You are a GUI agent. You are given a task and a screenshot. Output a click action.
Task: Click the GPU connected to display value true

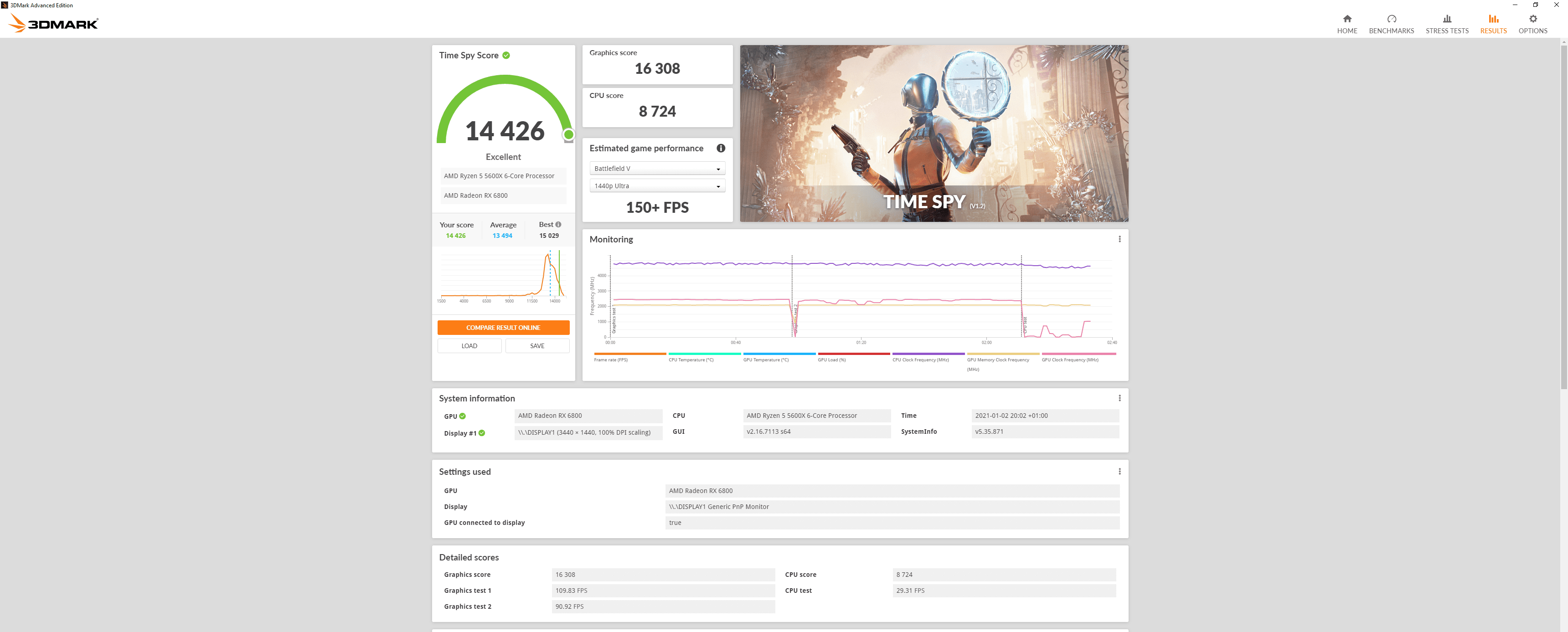pos(892,523)
